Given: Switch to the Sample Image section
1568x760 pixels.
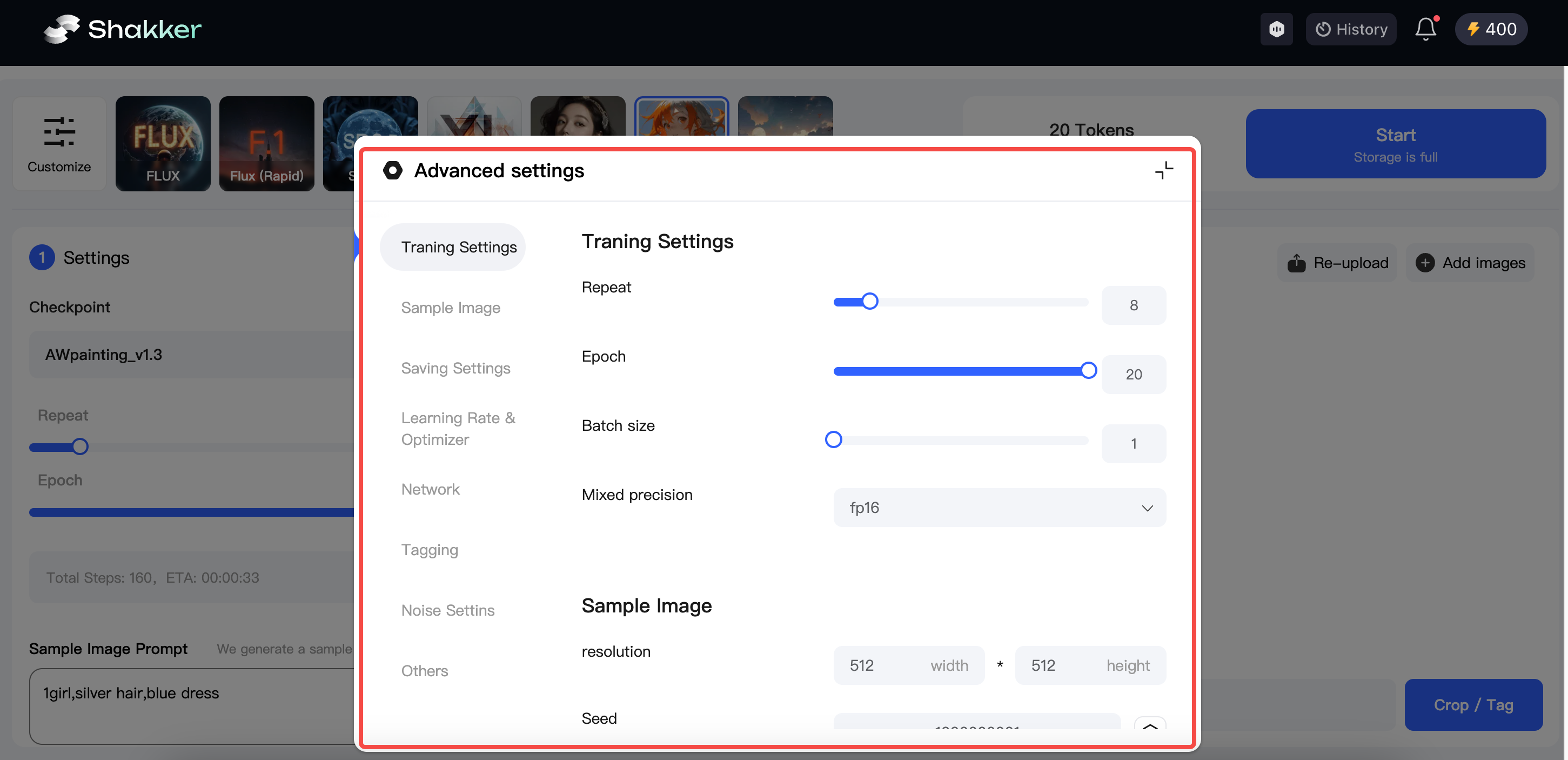Looking at the screenshot, I should click(451, 308).
